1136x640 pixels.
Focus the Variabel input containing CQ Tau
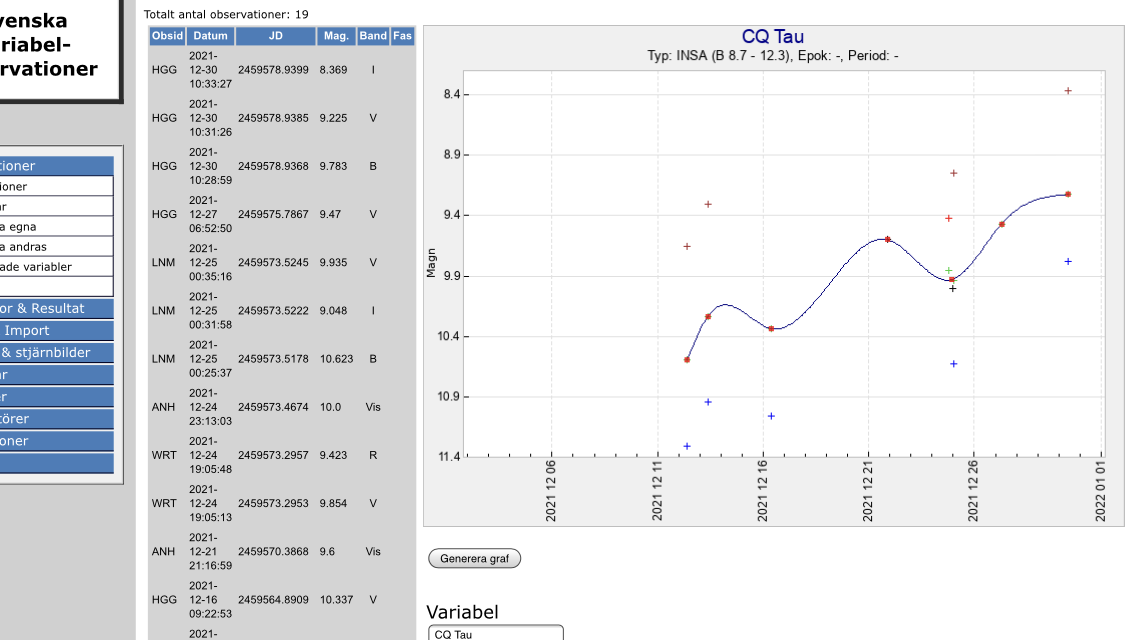pyautogui.click(x=495, y=634)
